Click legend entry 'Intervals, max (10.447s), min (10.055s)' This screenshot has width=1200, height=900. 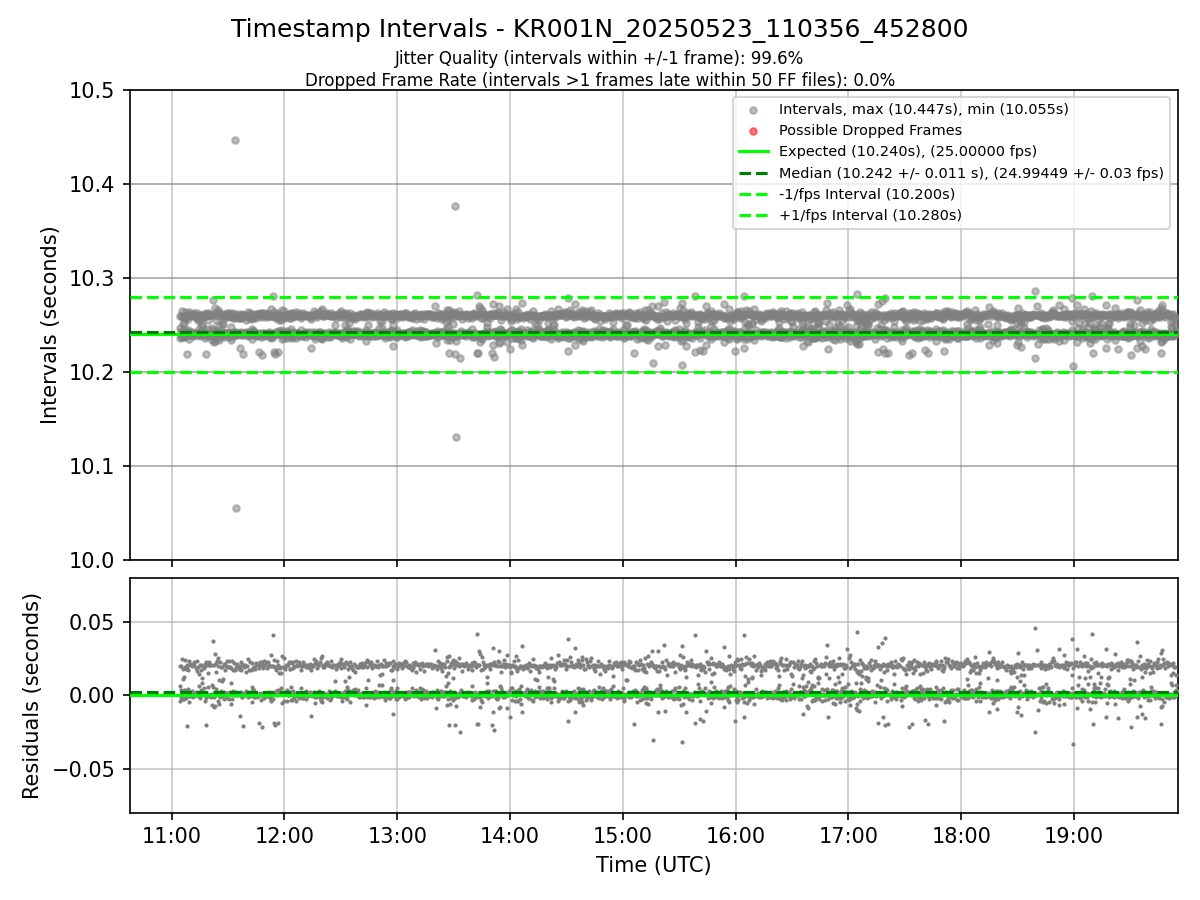(x=923, y=109)
